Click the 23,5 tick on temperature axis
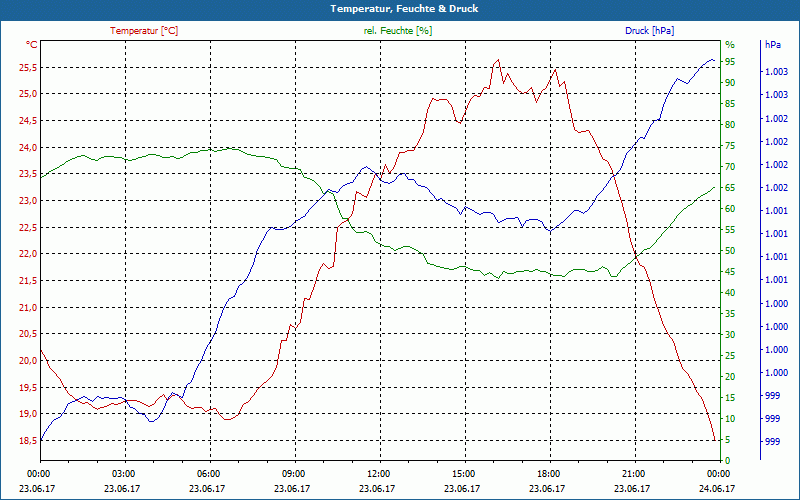 tap(28, 174)
